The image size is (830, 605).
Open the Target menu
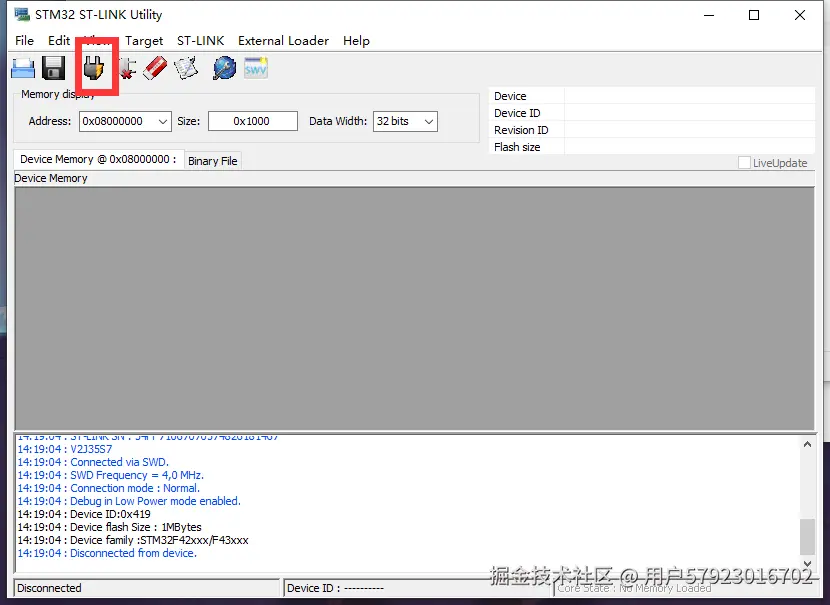[144, 41]
